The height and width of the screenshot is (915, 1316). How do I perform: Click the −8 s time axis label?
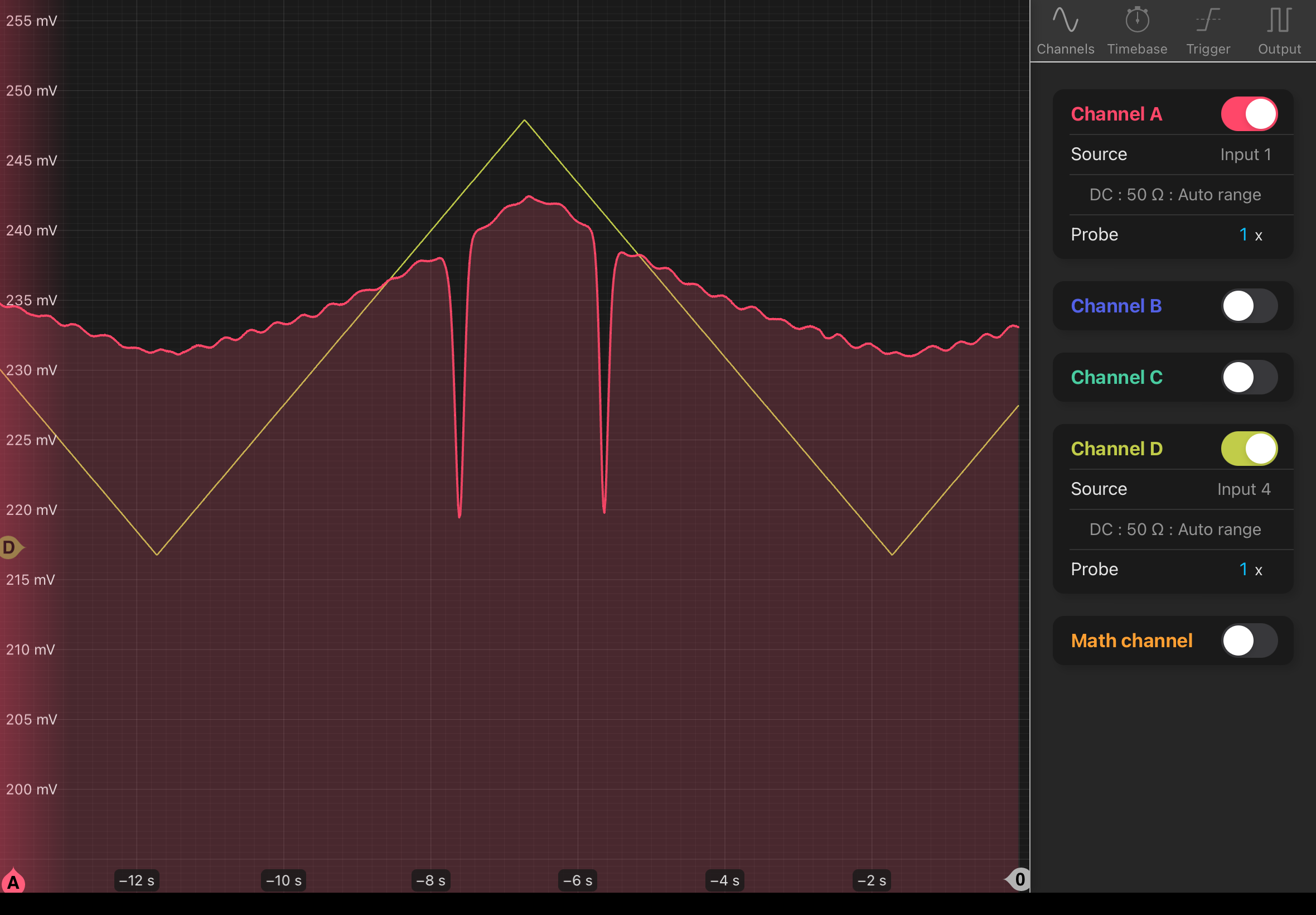coord(431,880)
